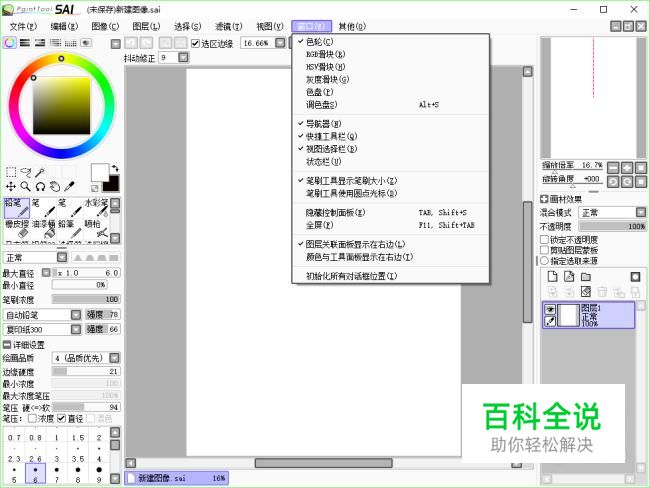Image resolution: width=650 pixels, height=488 pixels.
Task: Click the undo toolbar button
Action: tap(131, 43)
